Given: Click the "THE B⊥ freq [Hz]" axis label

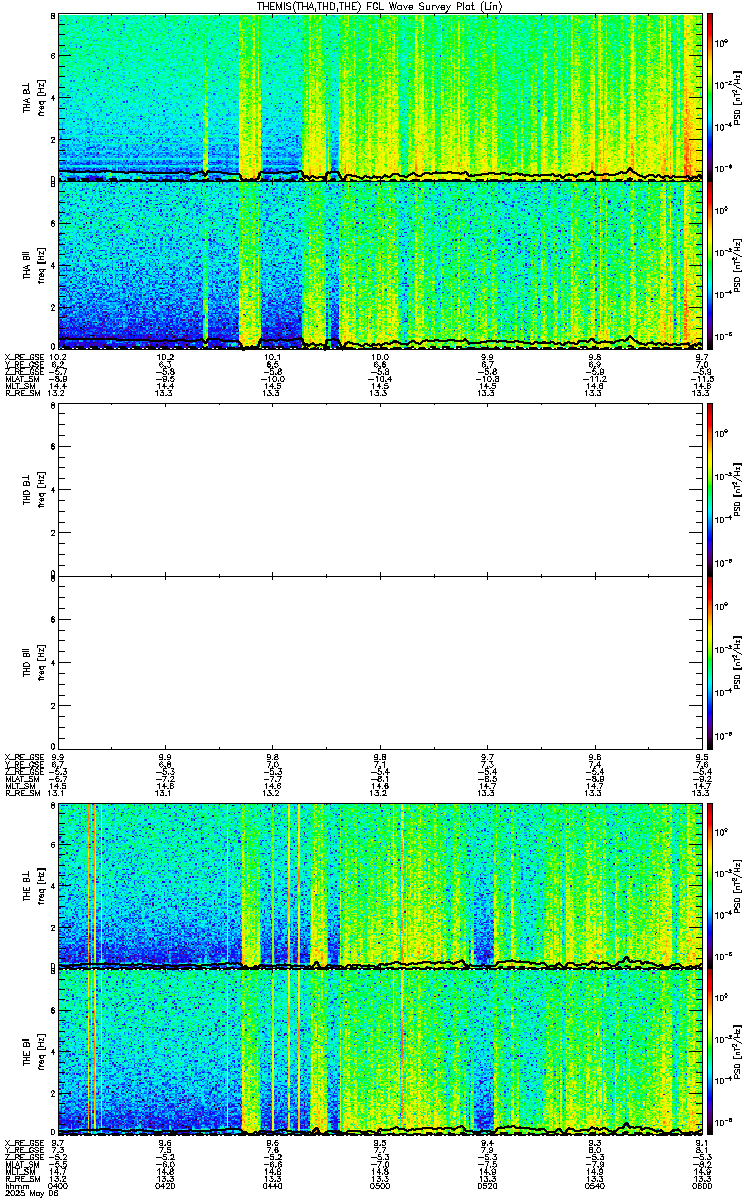Looking at the screenshot, I should [x=35, y=884].
